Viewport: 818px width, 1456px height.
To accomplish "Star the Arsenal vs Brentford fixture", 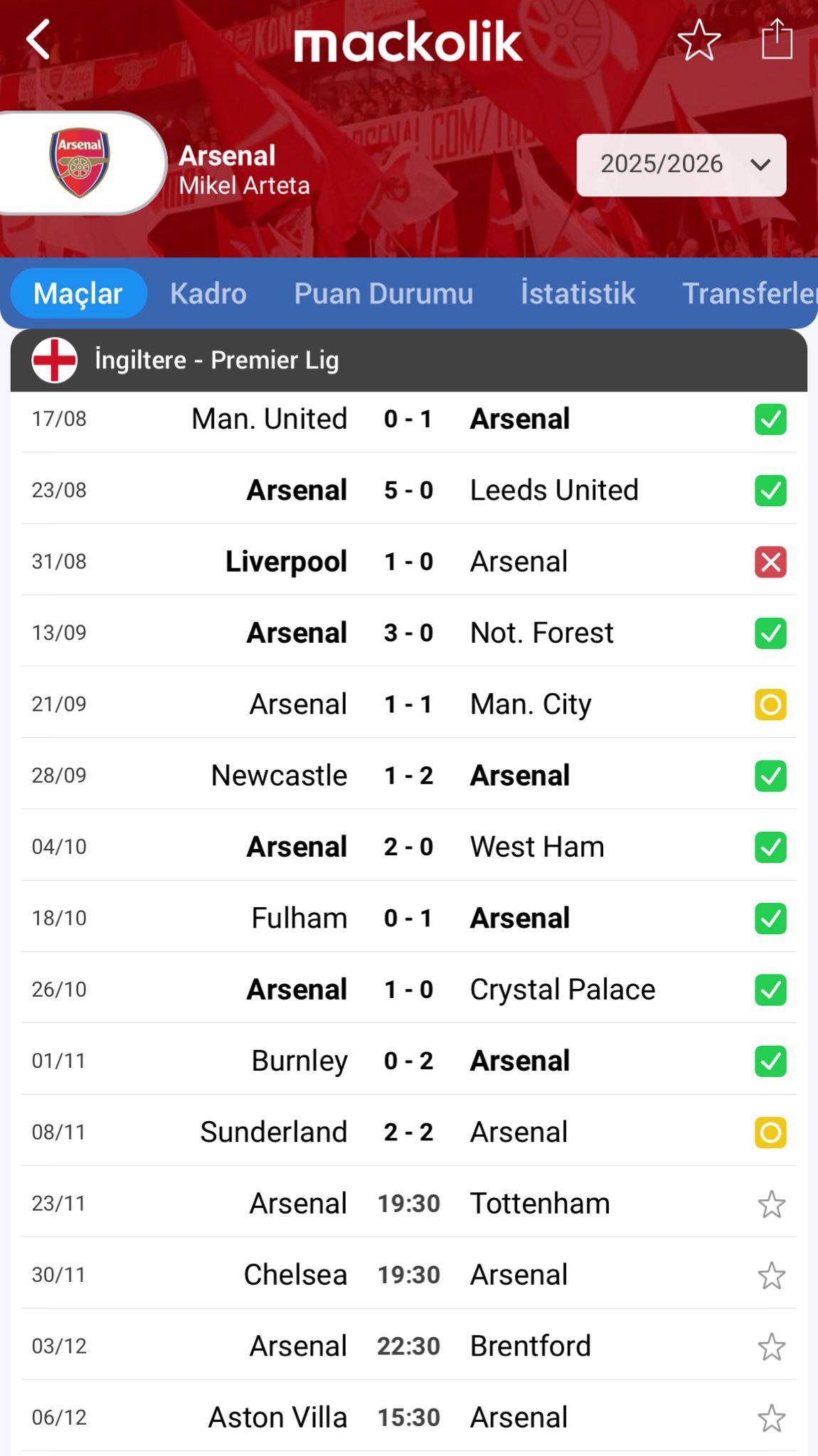I will 771,1347.
